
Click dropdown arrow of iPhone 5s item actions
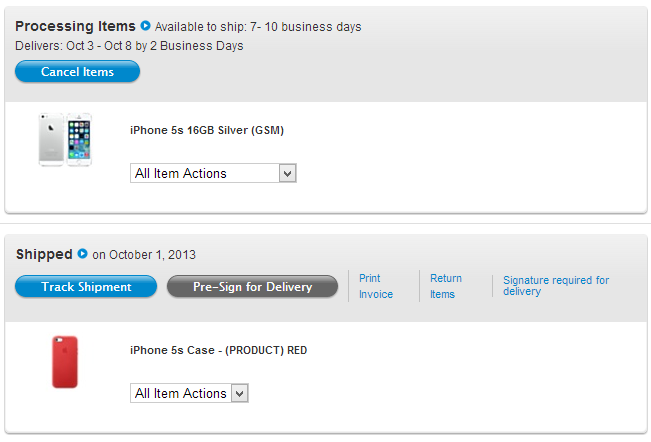coord(287,173)
